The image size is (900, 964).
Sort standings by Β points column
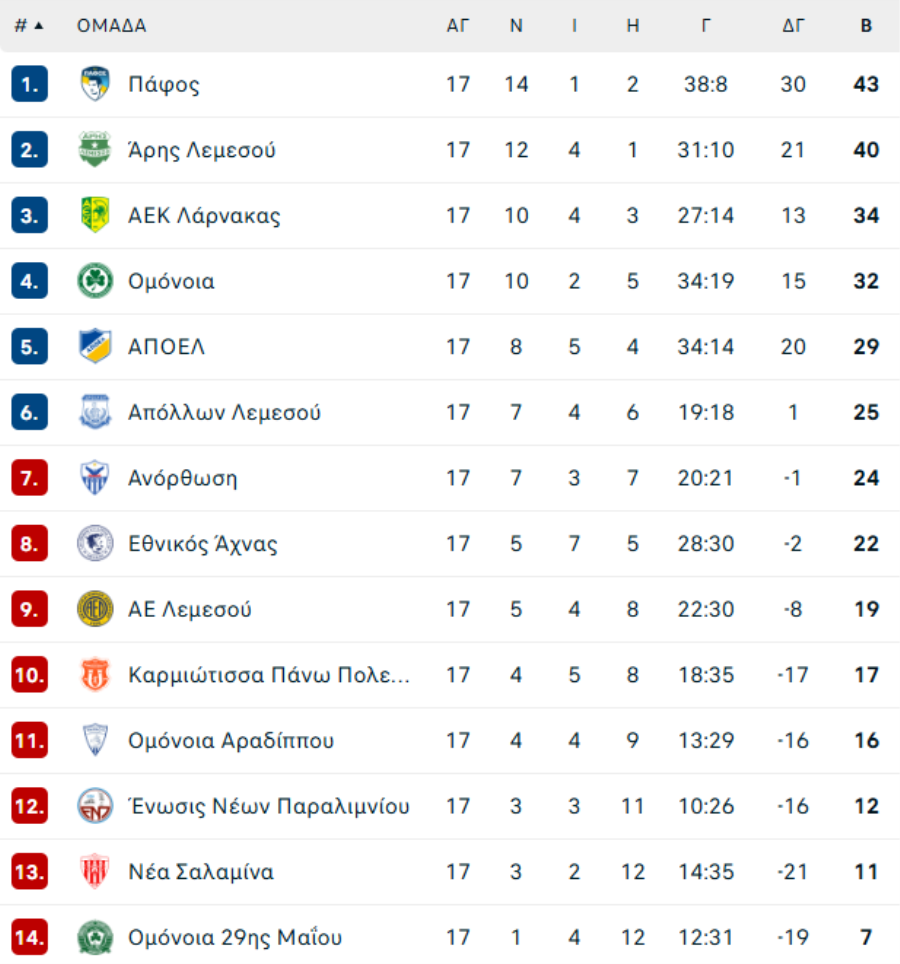click(866, 26)
